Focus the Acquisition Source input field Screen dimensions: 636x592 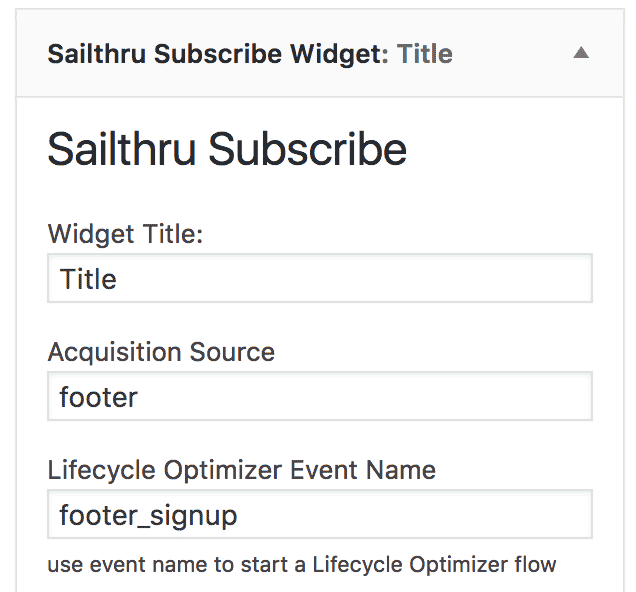320,397
